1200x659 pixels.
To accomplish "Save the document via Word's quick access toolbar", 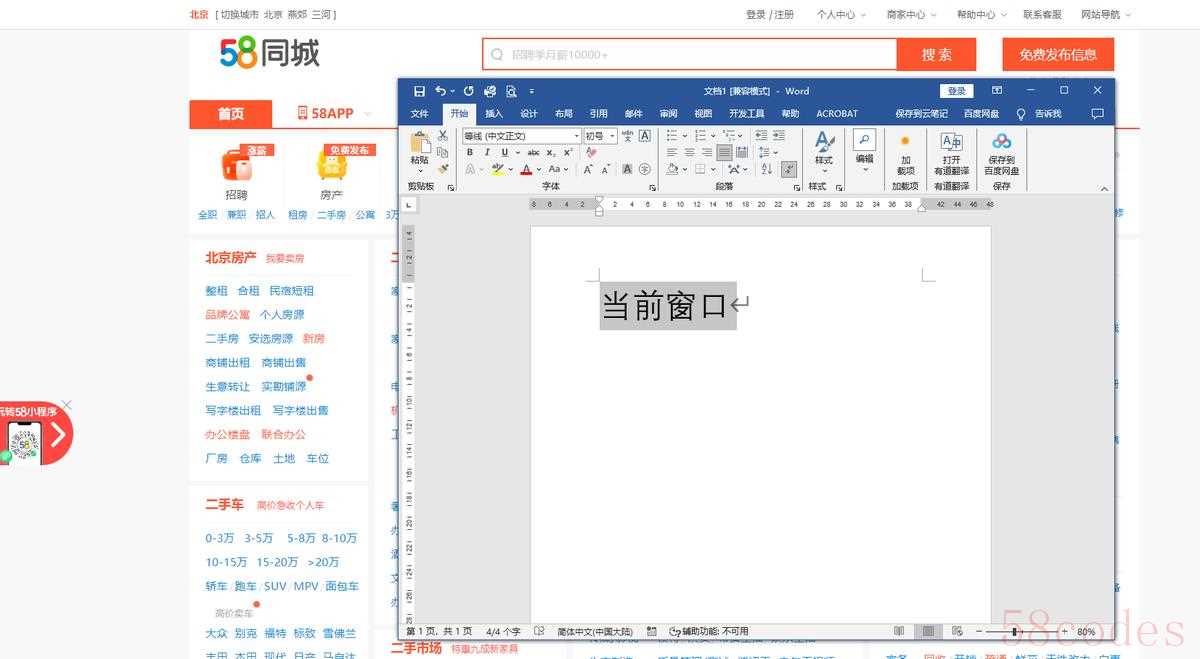I will [419, 91].
